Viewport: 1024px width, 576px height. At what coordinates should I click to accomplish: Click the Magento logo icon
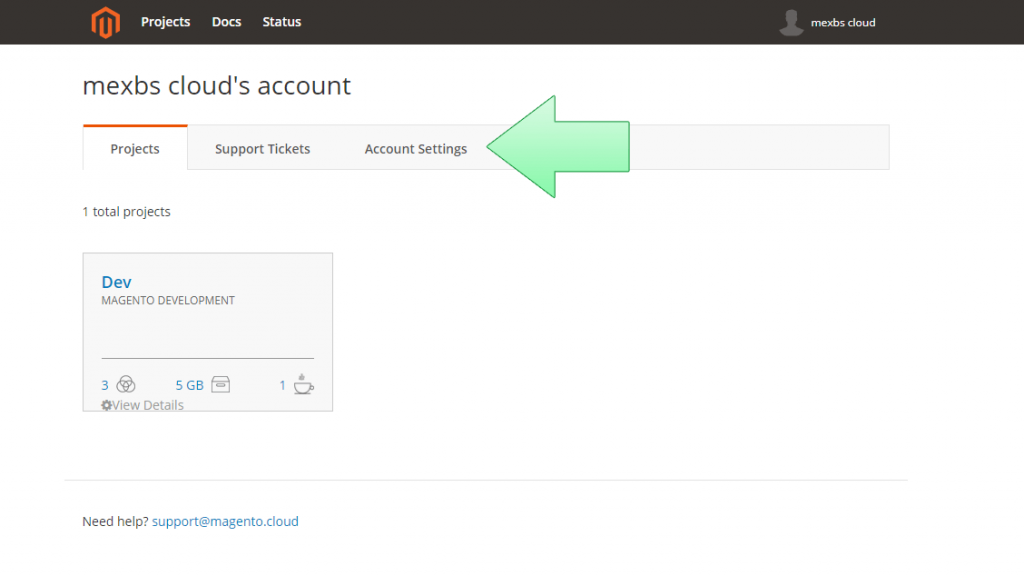tap(105, 22)
